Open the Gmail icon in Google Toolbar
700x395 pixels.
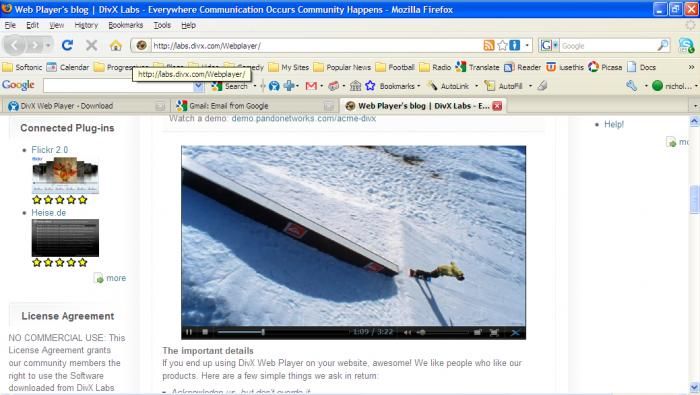click(311, 86)
